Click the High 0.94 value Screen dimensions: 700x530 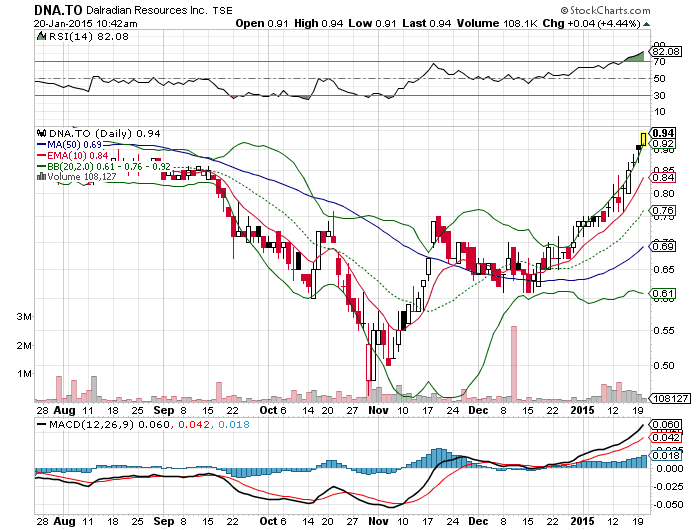318,24
